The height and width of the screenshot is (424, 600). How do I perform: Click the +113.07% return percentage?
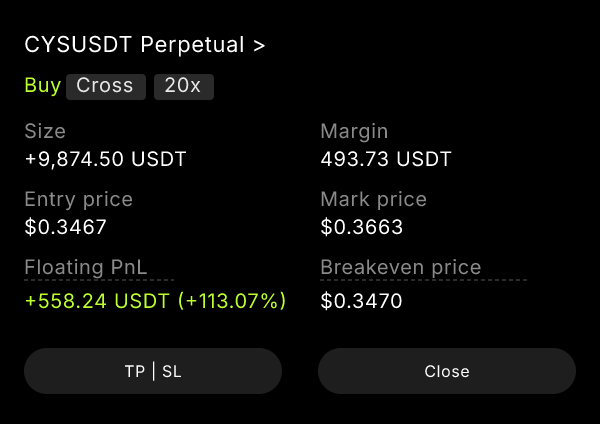(232, 301)
